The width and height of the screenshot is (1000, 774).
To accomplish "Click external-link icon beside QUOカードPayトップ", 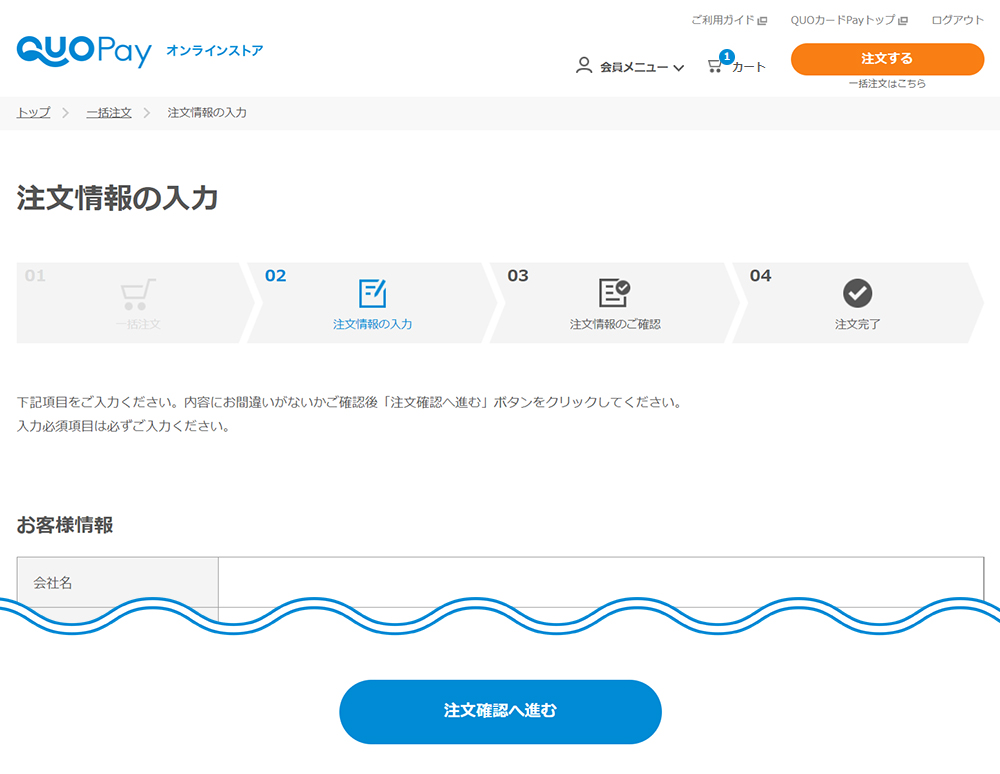I will tap(903, 21).
